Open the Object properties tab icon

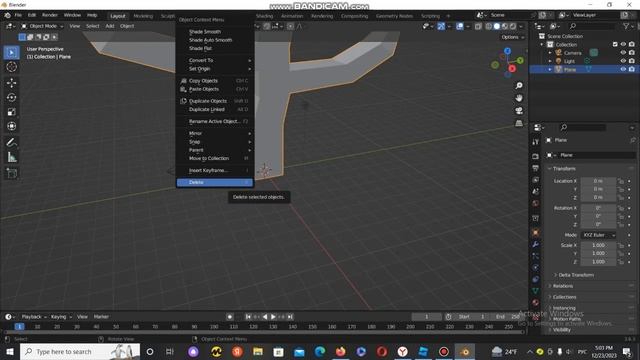tap(536, 233)
